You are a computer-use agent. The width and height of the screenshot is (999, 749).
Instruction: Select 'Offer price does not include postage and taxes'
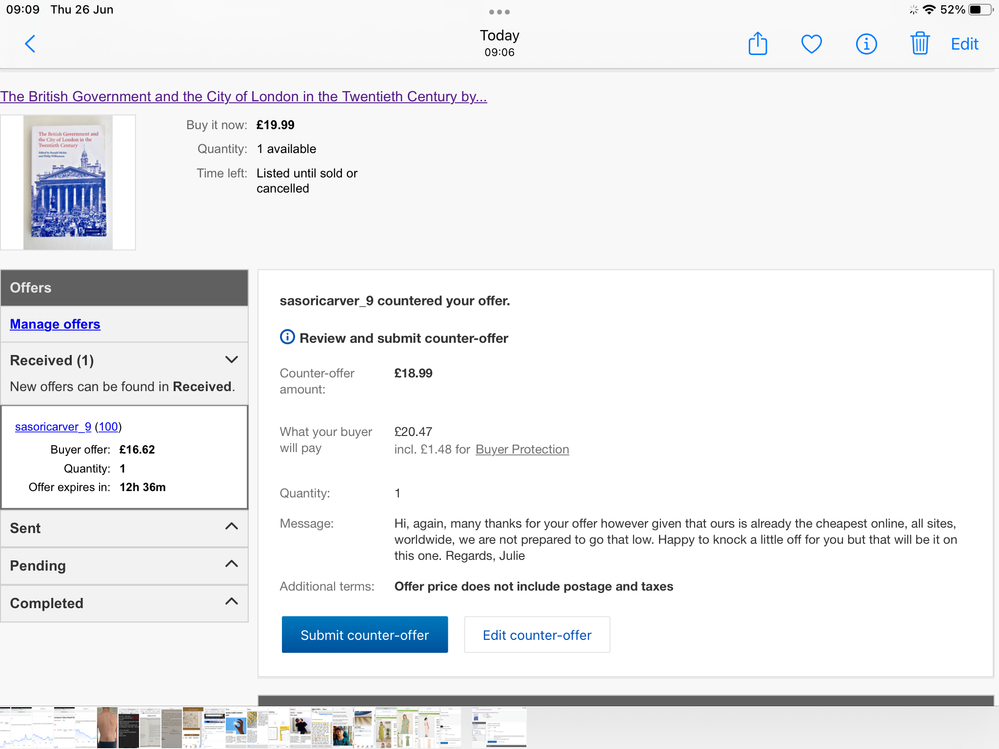point(533,587)
